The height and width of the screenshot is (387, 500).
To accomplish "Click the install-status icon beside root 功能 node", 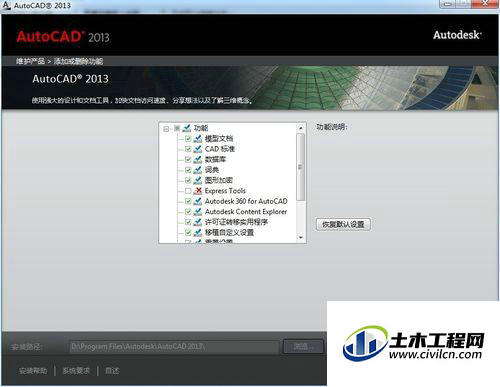I will point(187,128).
